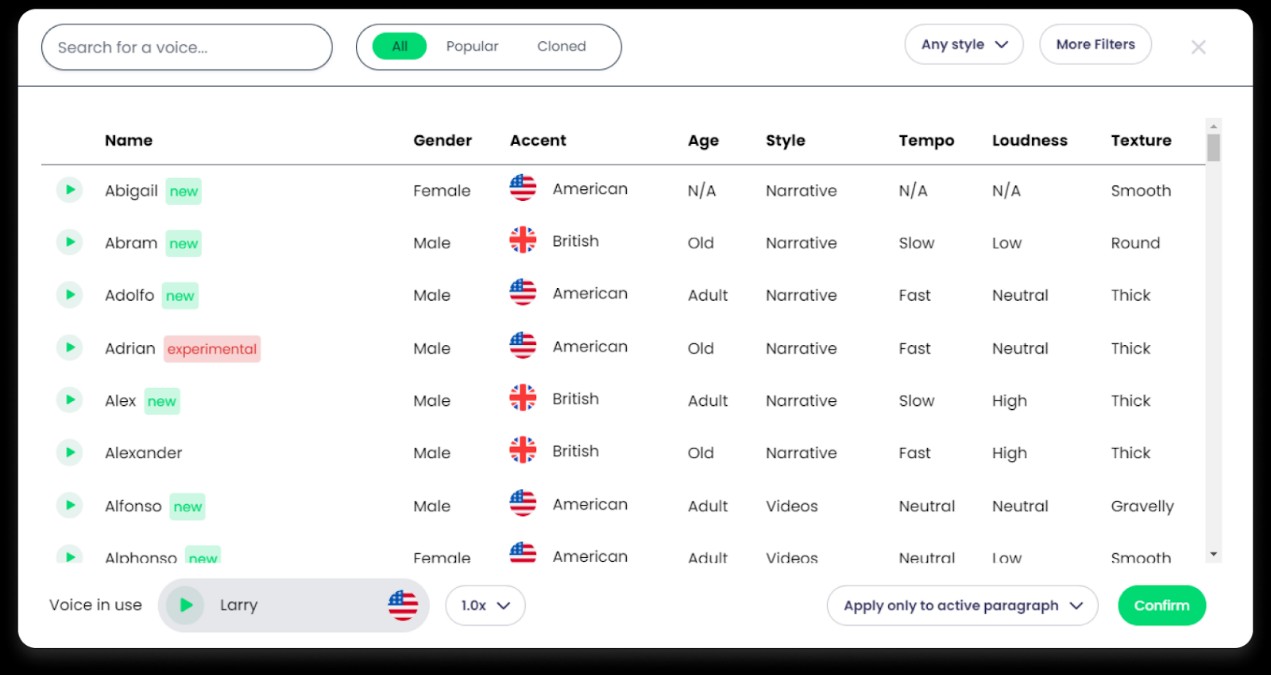Select the Adolfo voice name
The height and width of the screenshot is (675, 1271).
point(129,296)
